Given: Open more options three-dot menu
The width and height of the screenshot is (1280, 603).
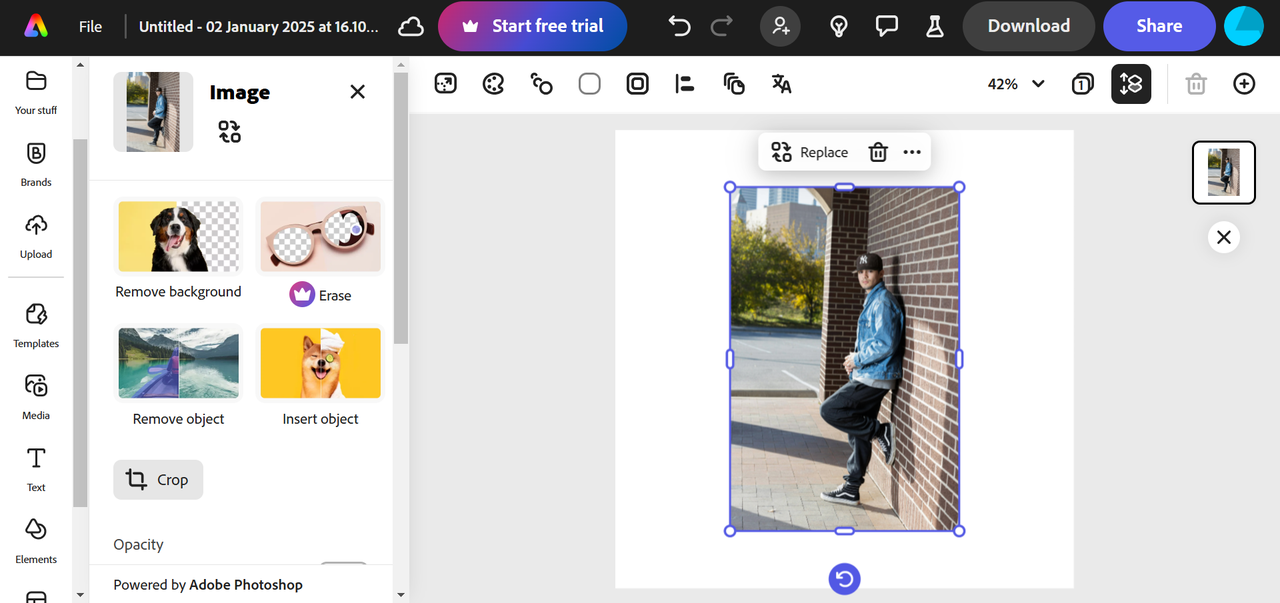Looking at the screenshot, I should click(912, 152).
